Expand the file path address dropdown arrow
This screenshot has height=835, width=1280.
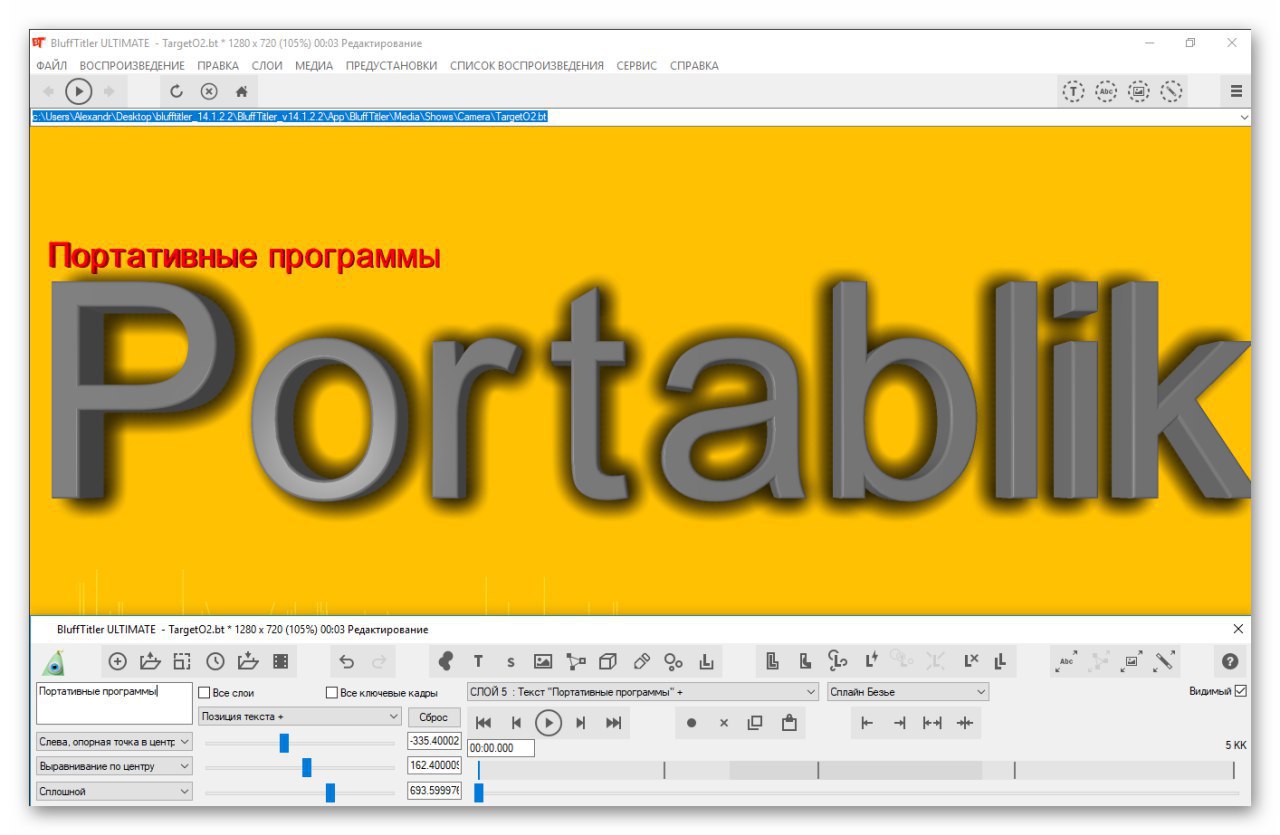1244,117
